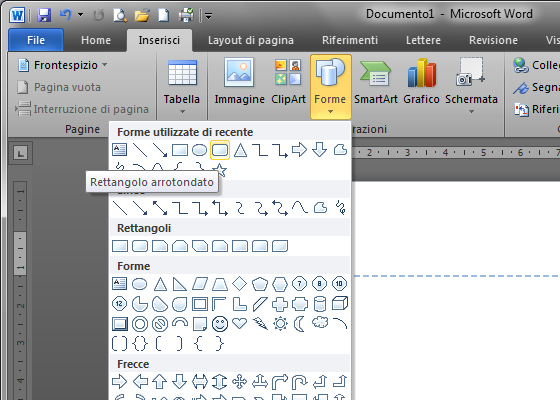Select the star in recent shapes
This screenshot has height=400, width=560.
click(220, 170)
